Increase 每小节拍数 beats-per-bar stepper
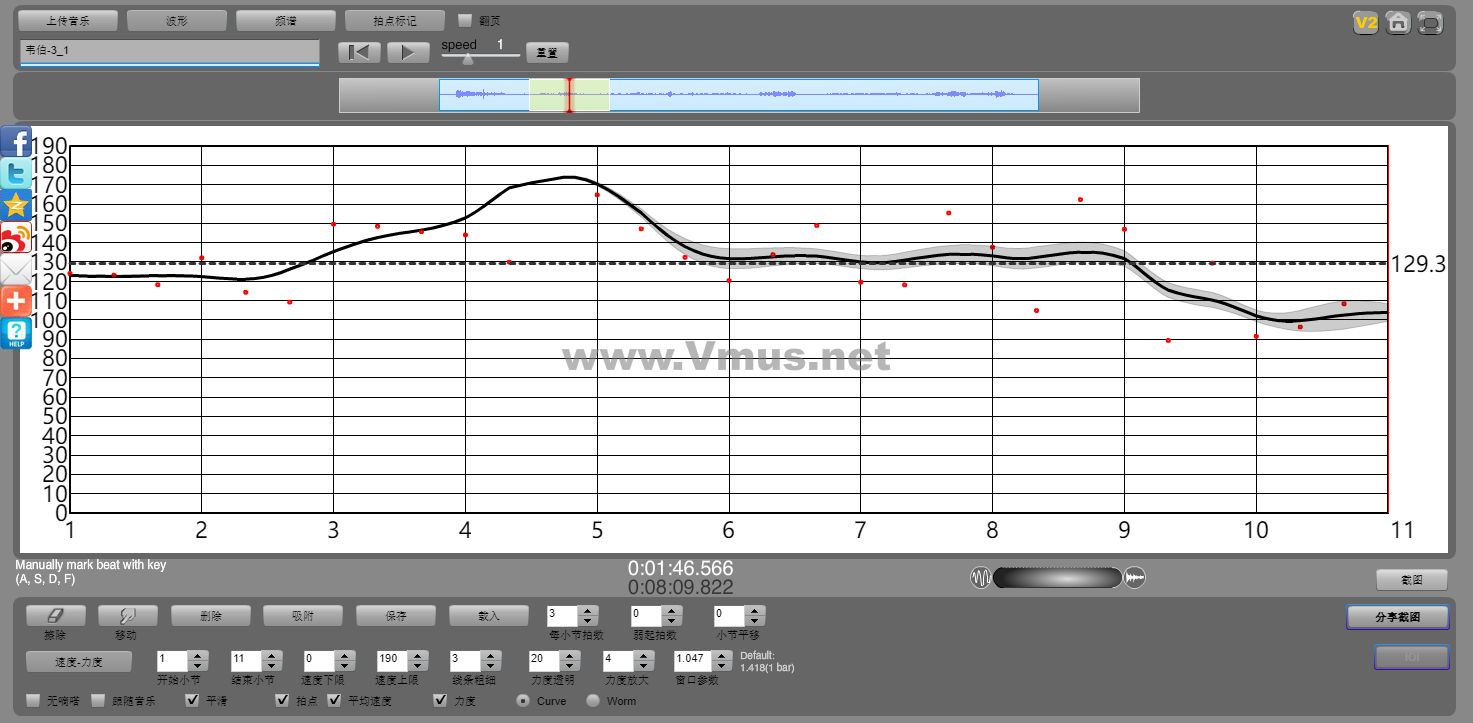 tap(589, 611)
